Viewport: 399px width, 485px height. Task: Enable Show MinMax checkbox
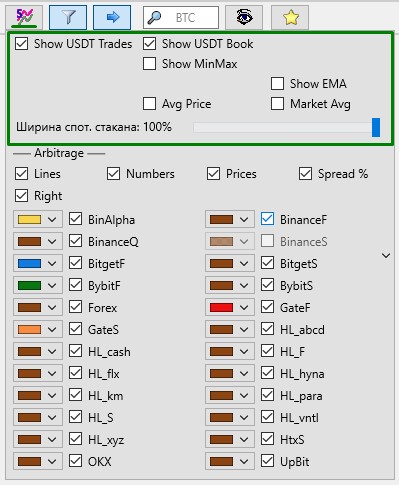tap(149, 64)
